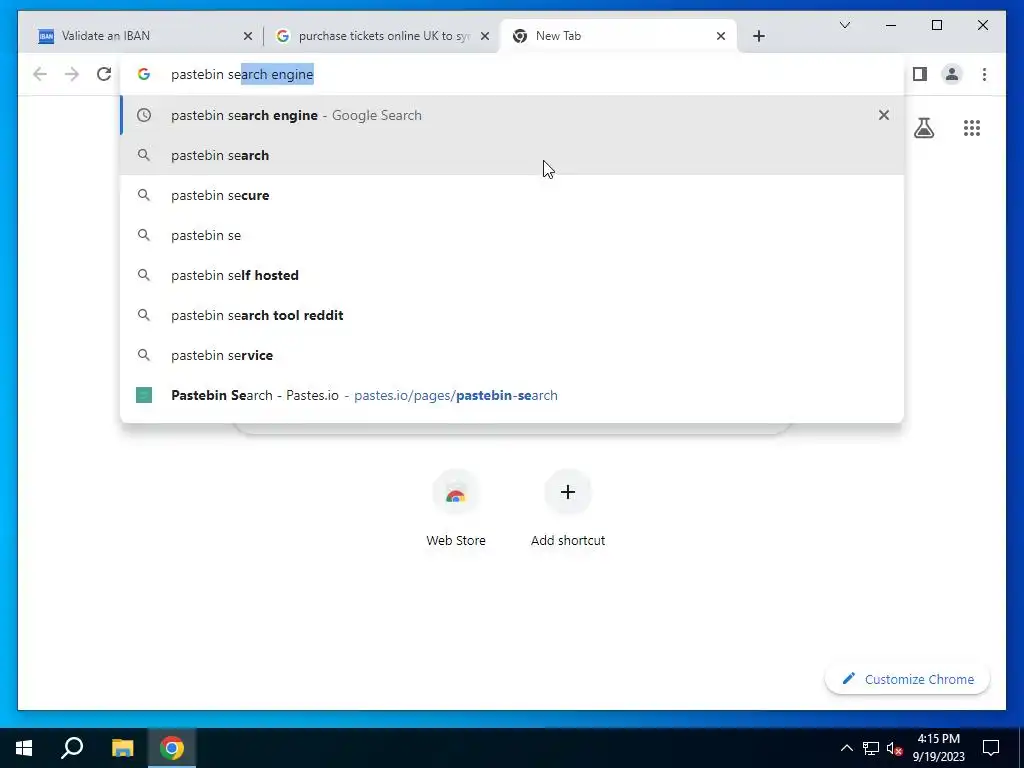The height and width of the screenshot is (768, 1024).
Task: Maximize the Chrome window
Action: (x=936, y=25)
